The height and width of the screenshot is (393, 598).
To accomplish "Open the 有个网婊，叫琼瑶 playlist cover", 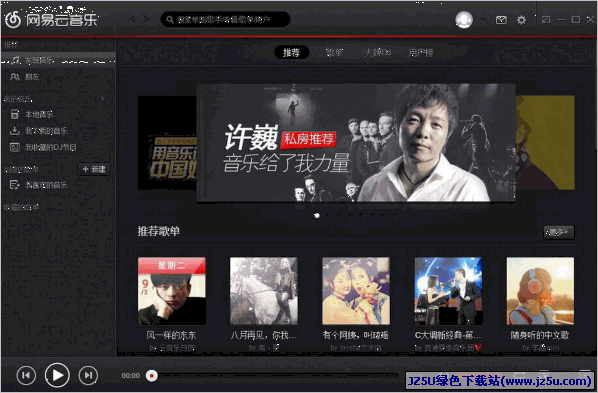I will click(356, 291).
